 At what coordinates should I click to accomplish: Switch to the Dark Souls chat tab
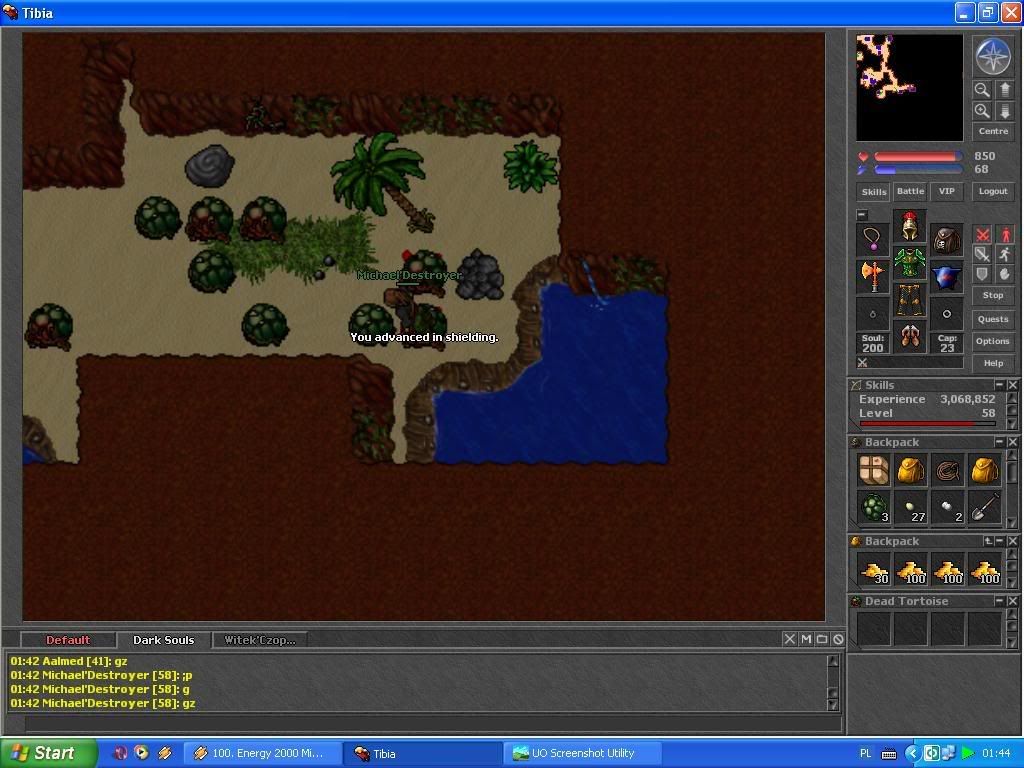(163, 640)
